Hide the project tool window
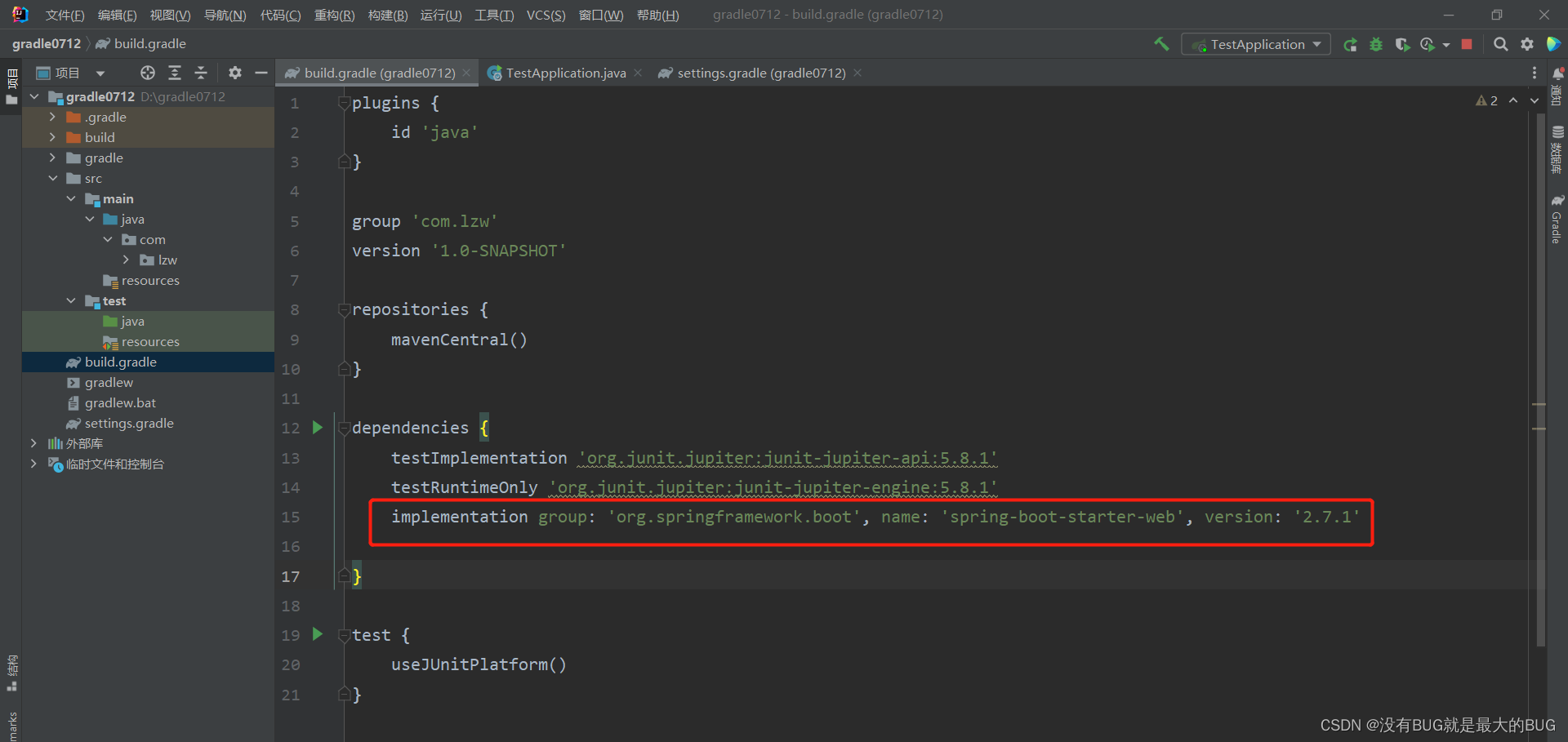The image size is (1568, 742). coord(261,73)
